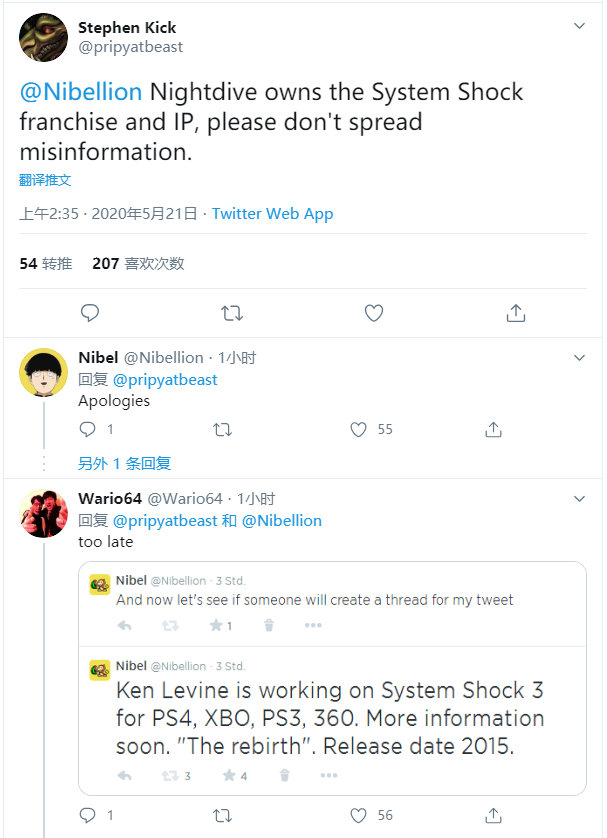Share Nibel's Apologies reply
The image size is (607, 838).
[493, 429]
